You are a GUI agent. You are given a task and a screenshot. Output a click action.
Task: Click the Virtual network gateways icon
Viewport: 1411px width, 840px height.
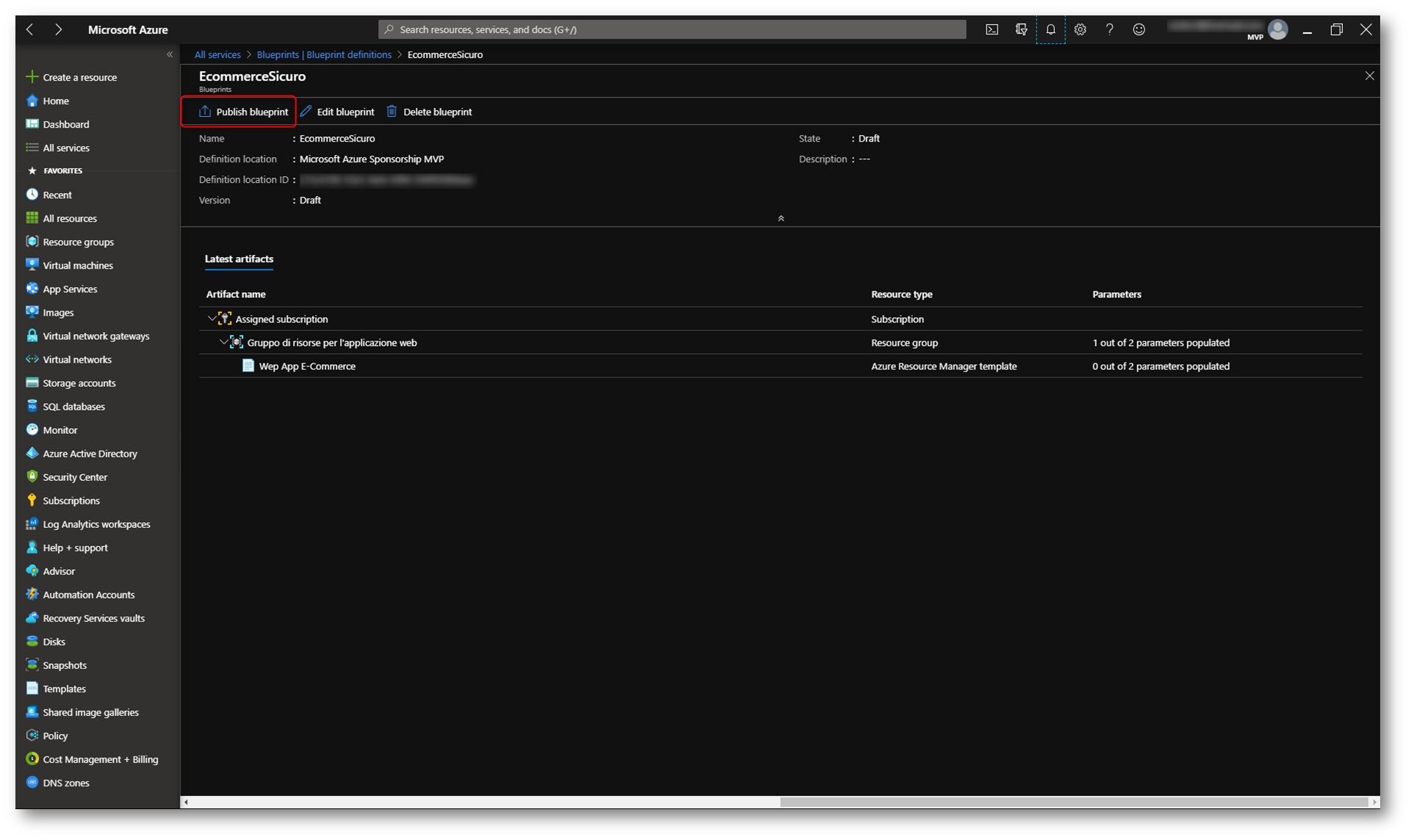[32, 336]
